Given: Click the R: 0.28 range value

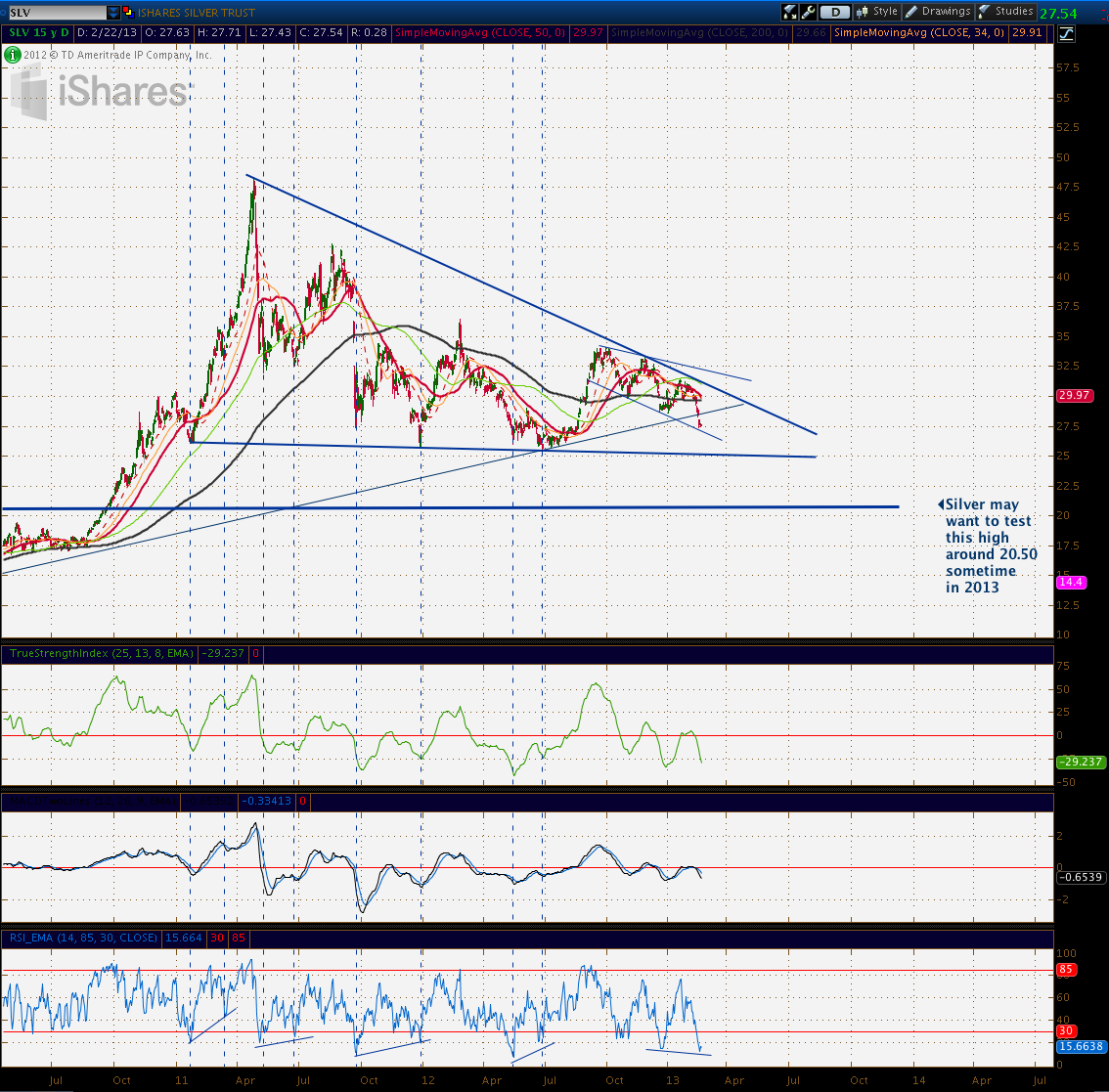Looking at the screenshot, I should coord(369,32).
